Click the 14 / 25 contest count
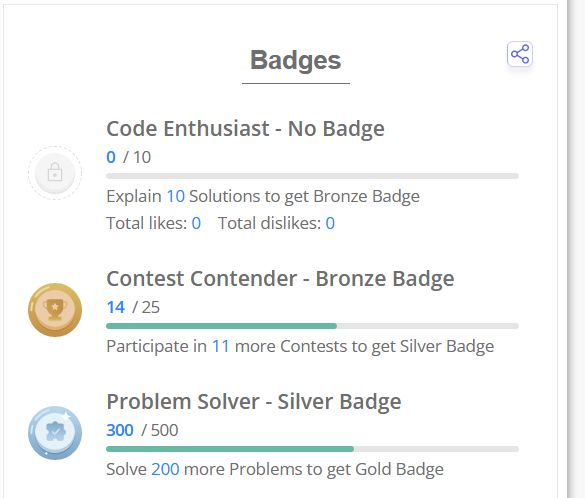 133,307
